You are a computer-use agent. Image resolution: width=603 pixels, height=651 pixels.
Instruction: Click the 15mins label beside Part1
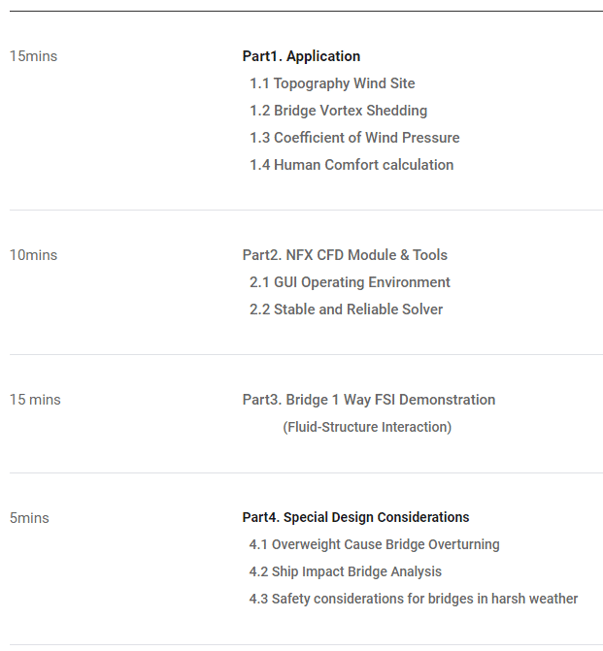[34, 56]
